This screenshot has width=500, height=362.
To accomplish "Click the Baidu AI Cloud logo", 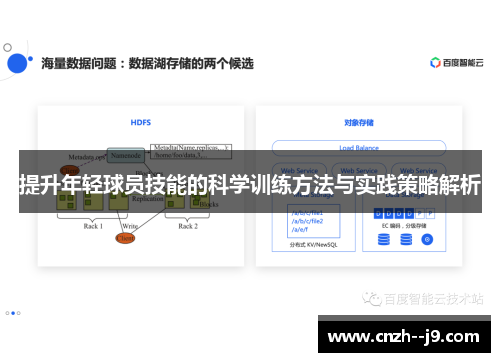I will pos(457,63).
